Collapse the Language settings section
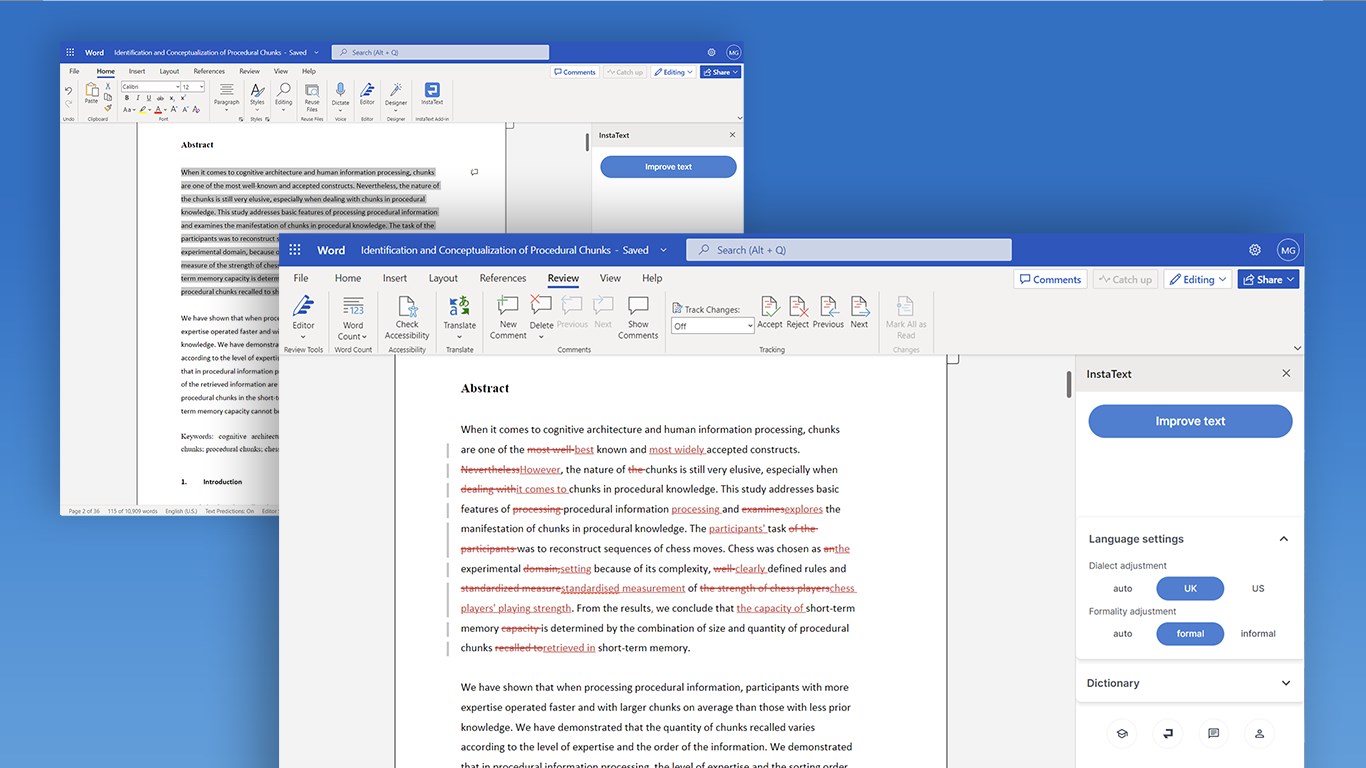This screenshot has width=1366, height=768. (1284, 539)
